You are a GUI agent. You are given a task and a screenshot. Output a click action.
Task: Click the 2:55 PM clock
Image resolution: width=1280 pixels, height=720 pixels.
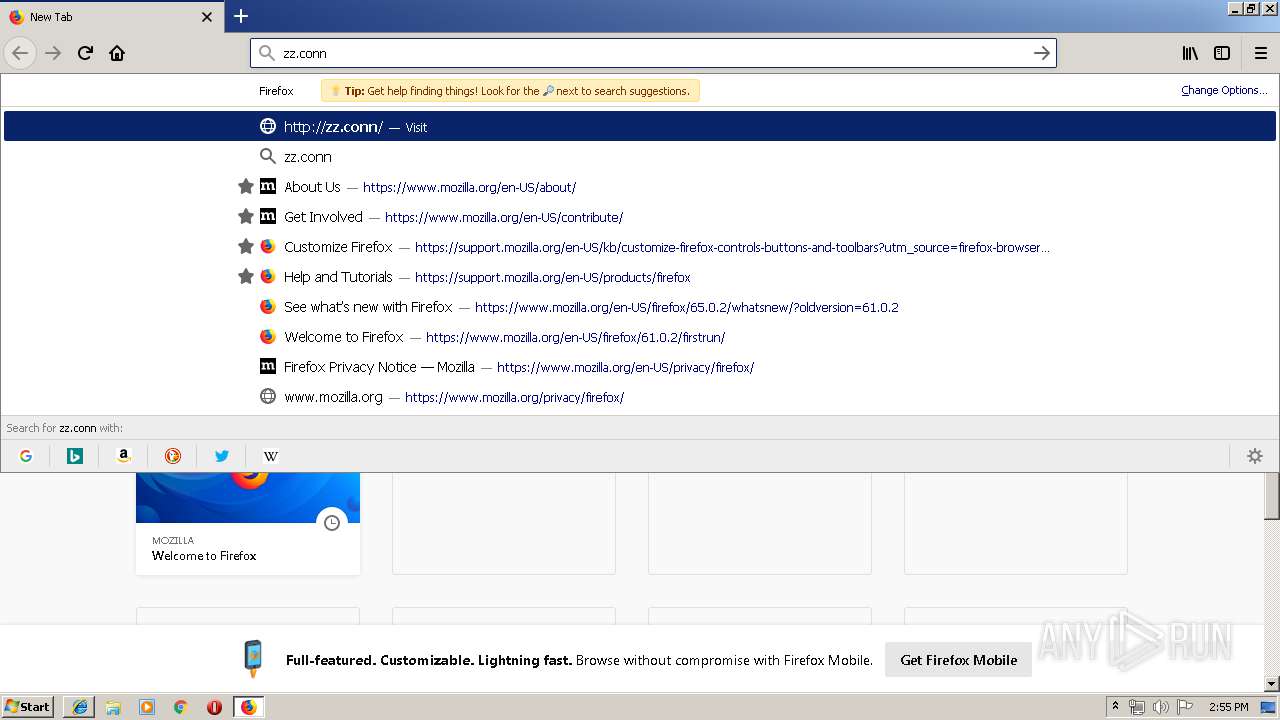click(x=1228, y=707)
